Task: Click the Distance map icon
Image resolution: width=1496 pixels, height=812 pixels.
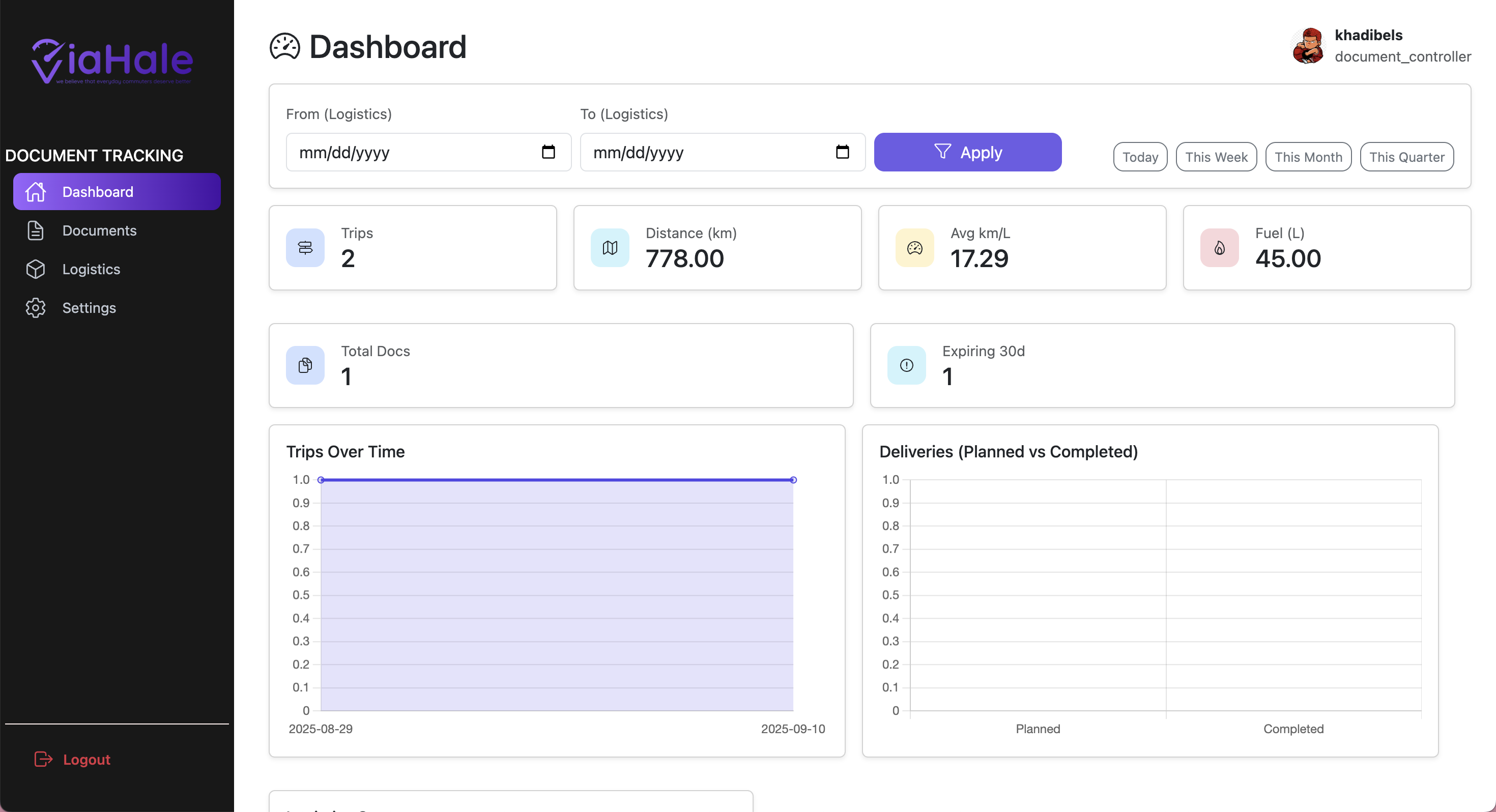Action: point(610,248)
